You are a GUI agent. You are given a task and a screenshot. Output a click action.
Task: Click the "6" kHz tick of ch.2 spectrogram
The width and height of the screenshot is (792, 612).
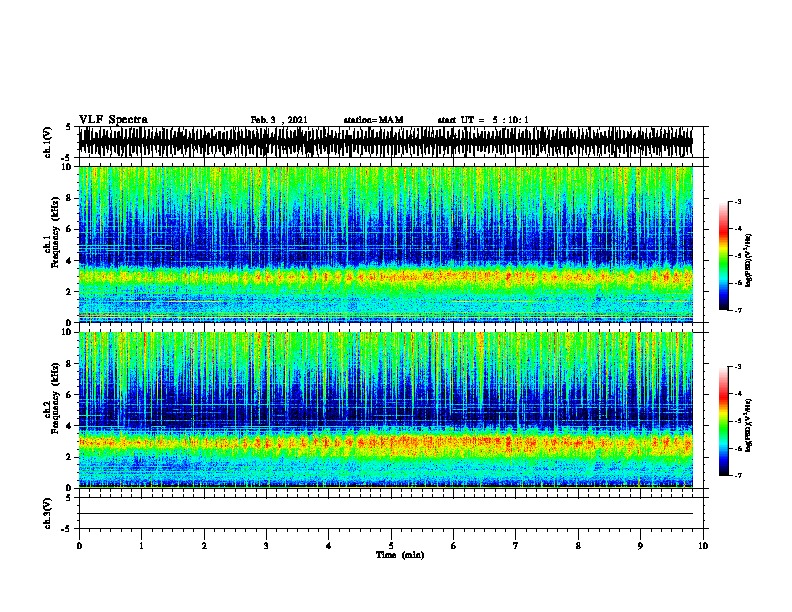click(x=70, y=395)
